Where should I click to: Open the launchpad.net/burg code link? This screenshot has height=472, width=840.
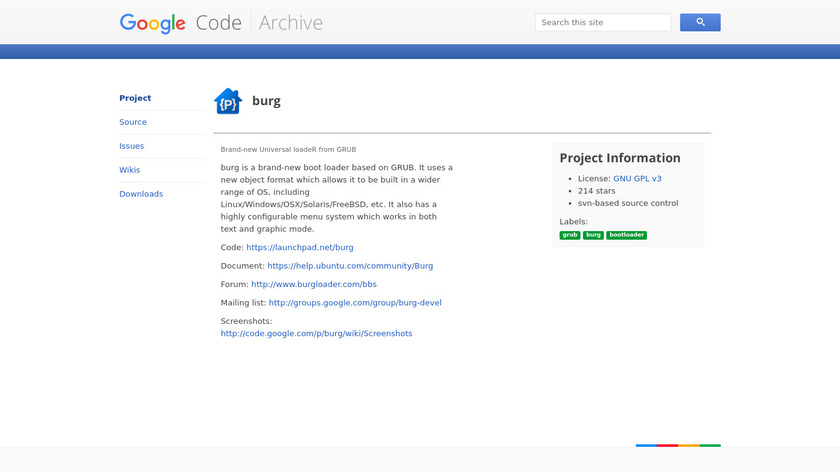pos(299,248)
